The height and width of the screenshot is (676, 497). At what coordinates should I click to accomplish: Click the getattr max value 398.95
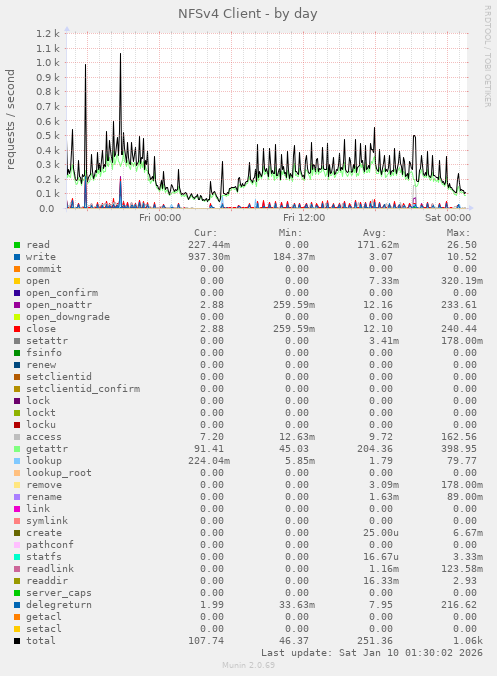click(x=459, y=449)
